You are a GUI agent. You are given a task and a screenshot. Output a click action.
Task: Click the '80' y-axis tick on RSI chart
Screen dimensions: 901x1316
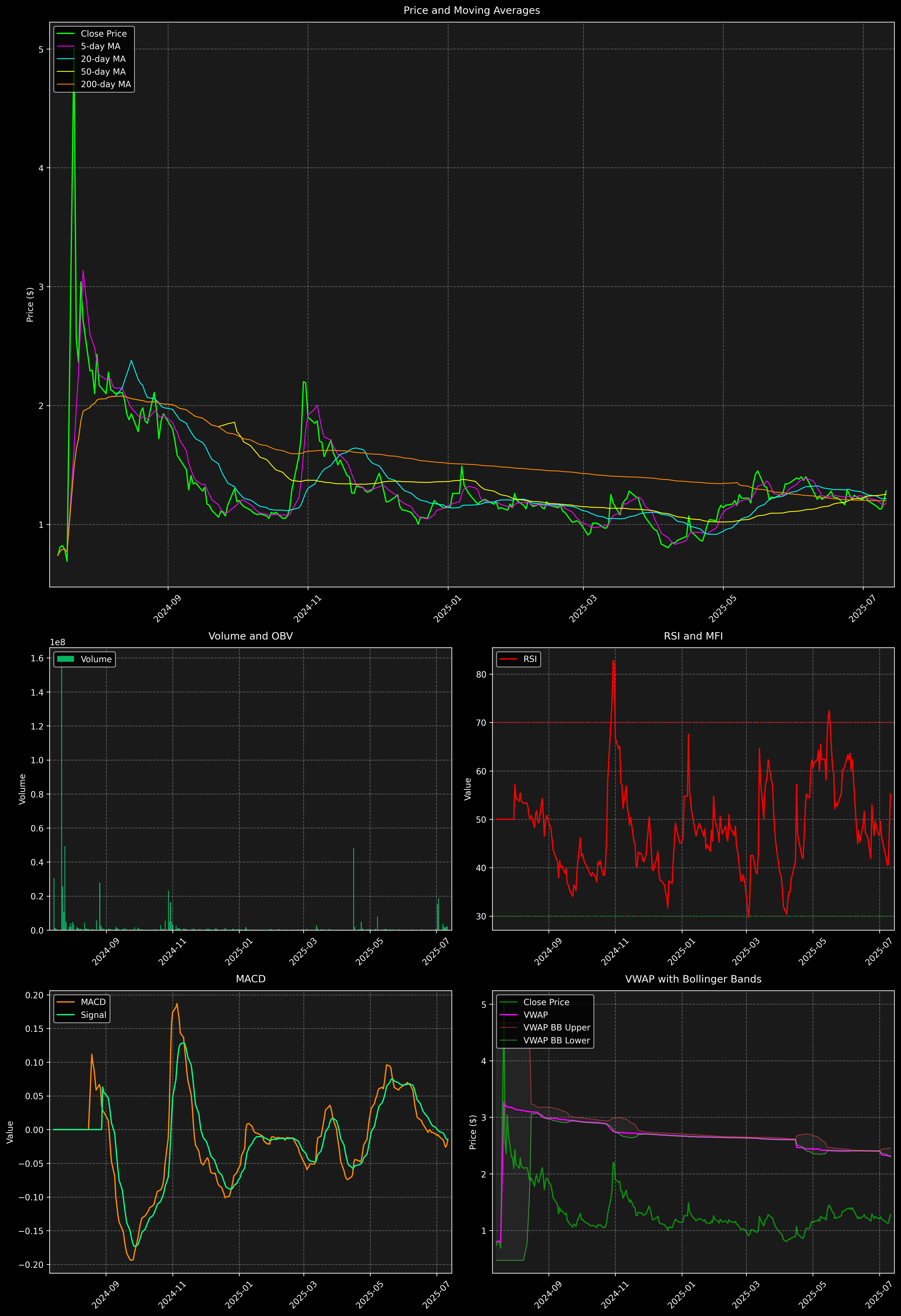tap(481, 674)
